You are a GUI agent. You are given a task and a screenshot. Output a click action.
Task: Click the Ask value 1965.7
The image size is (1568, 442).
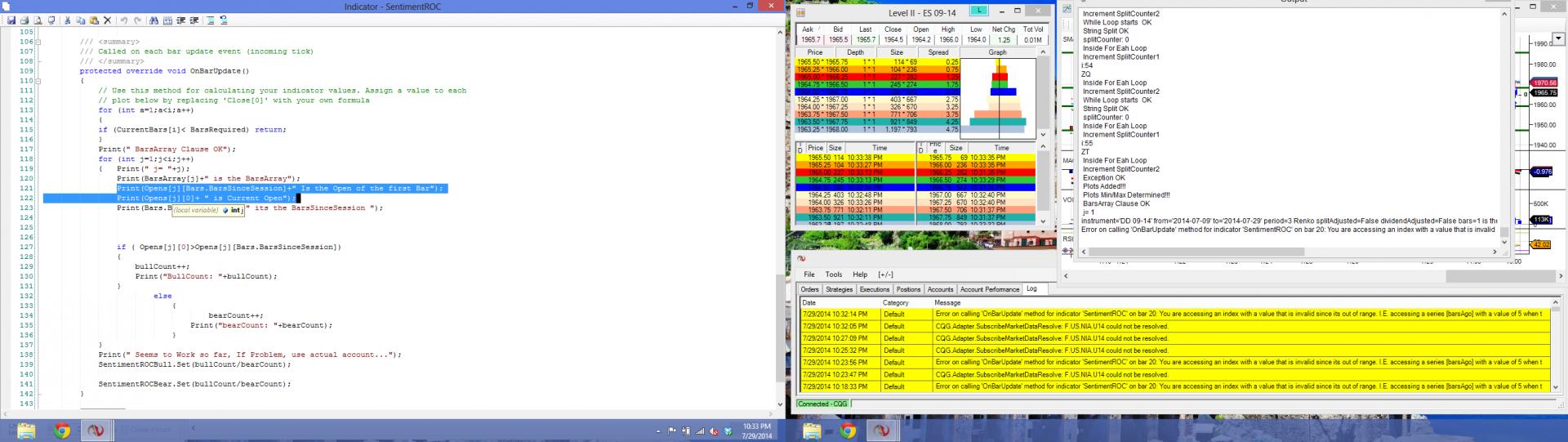(810, 39)
